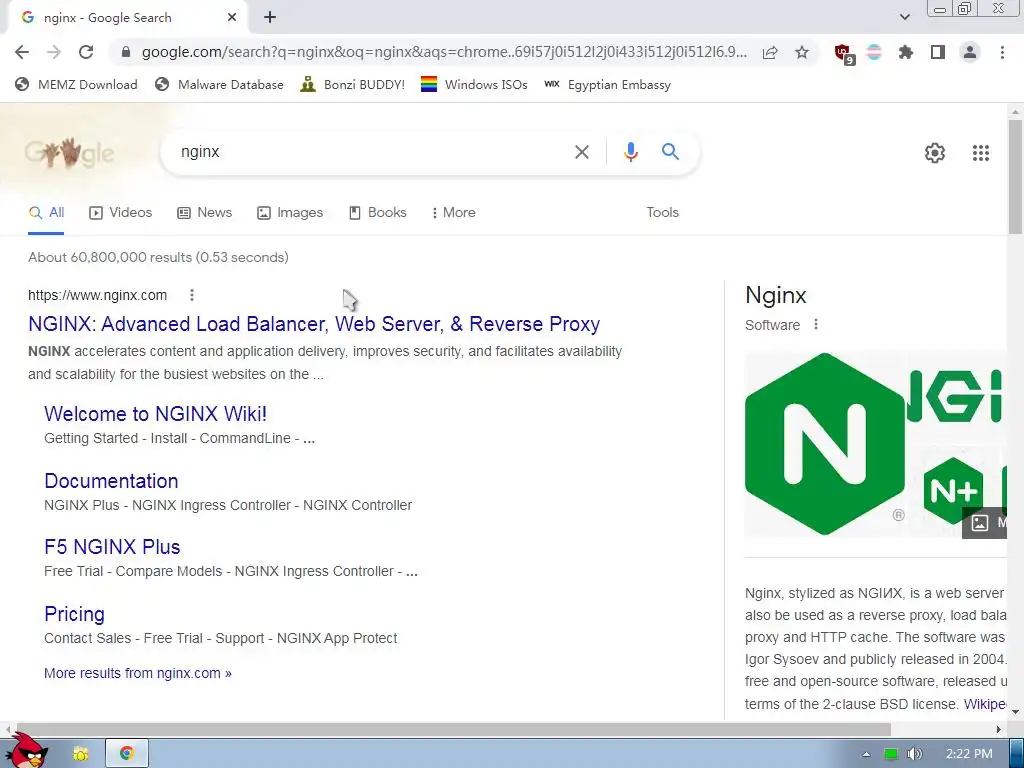Expand the tab search chevron
The image size is (1024, 768).
904,18
